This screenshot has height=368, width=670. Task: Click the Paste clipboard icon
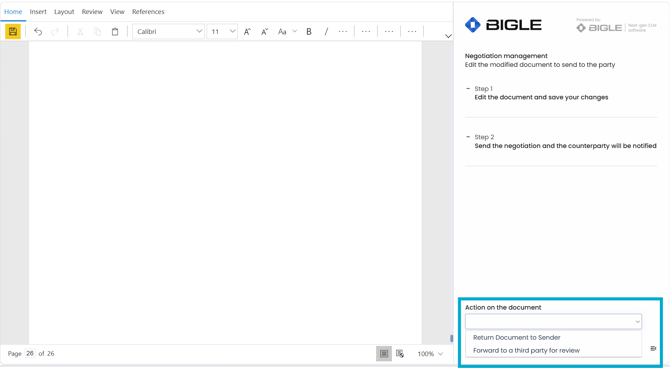115,32
